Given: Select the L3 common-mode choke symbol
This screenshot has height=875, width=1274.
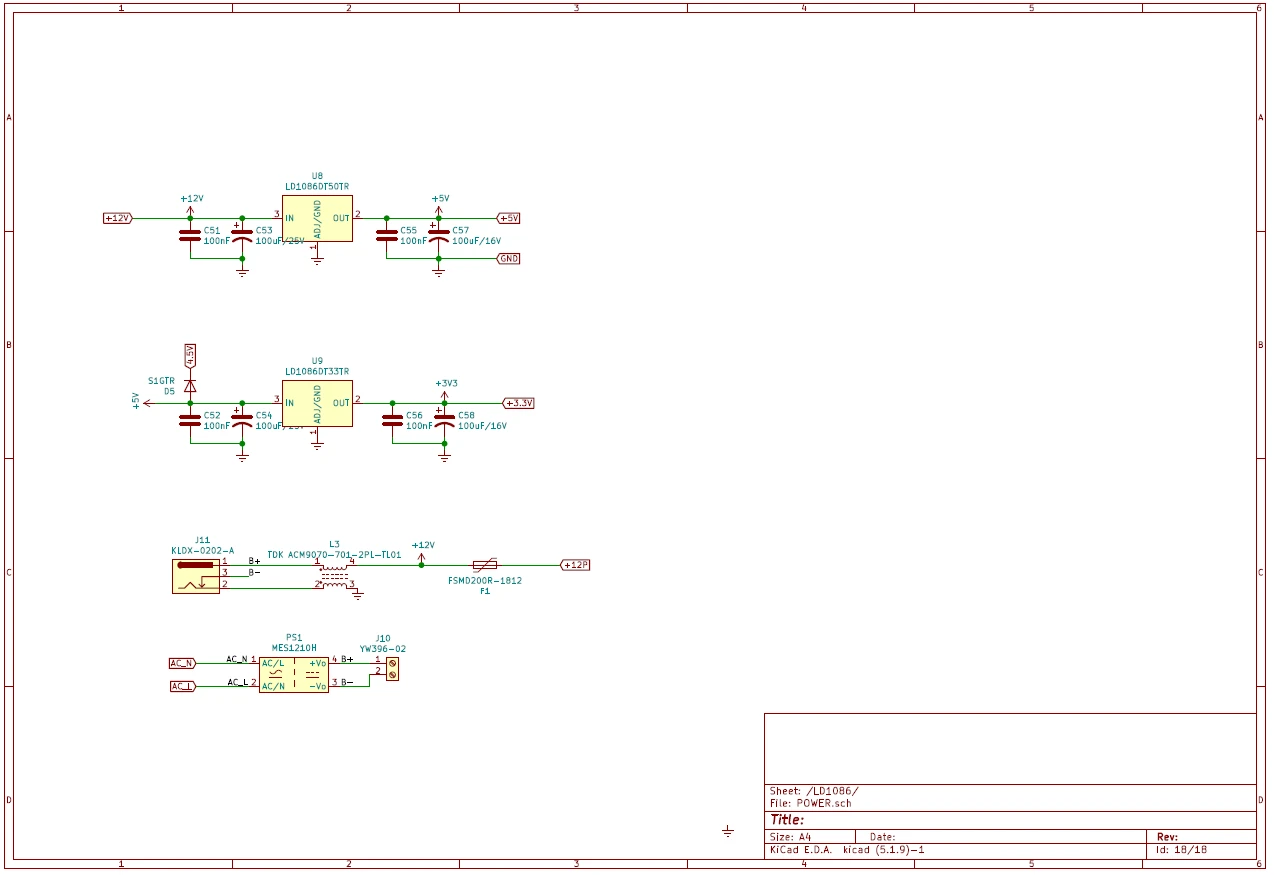Looking at the screenshot, I should pyautogui.click(x=335, y=575).
